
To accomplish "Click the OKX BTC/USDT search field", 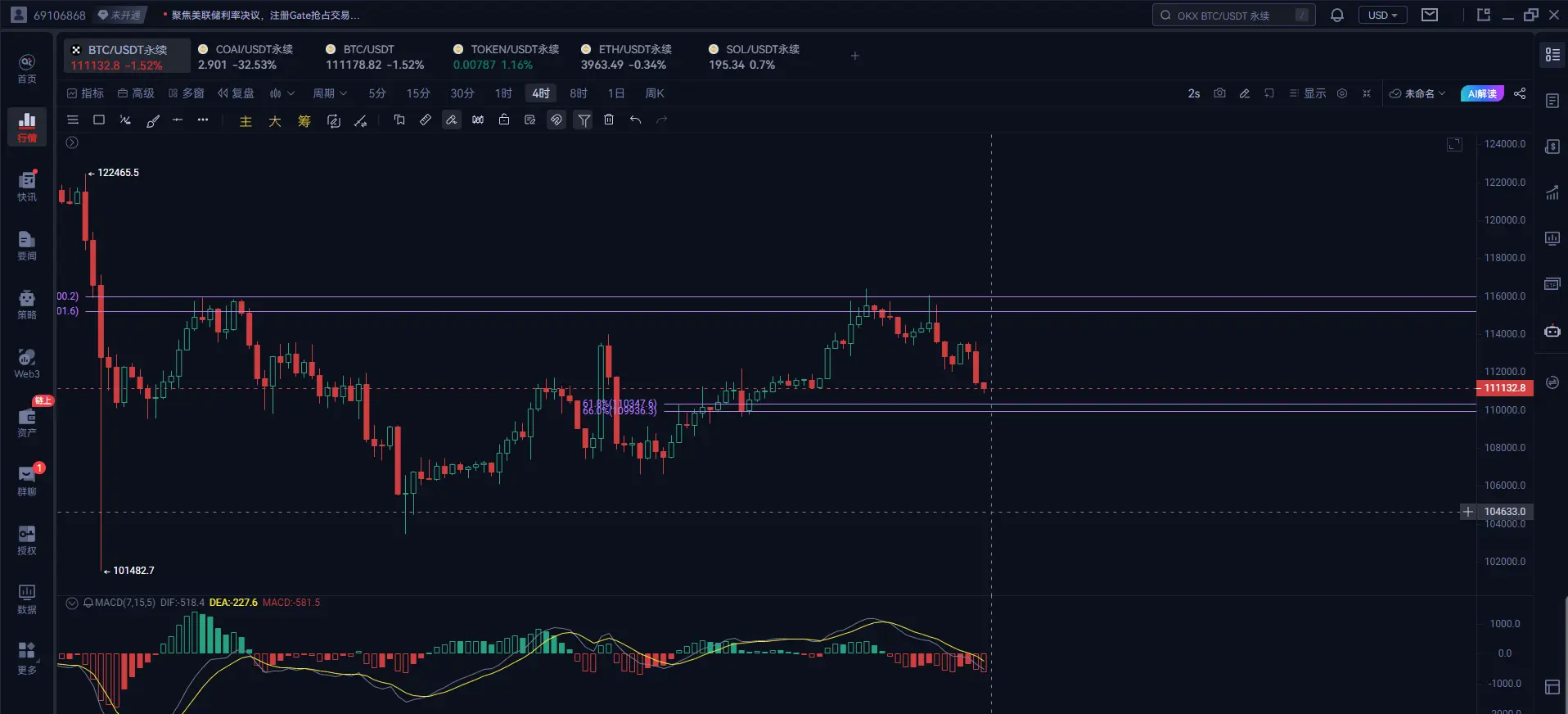I will click(1234, 15).
